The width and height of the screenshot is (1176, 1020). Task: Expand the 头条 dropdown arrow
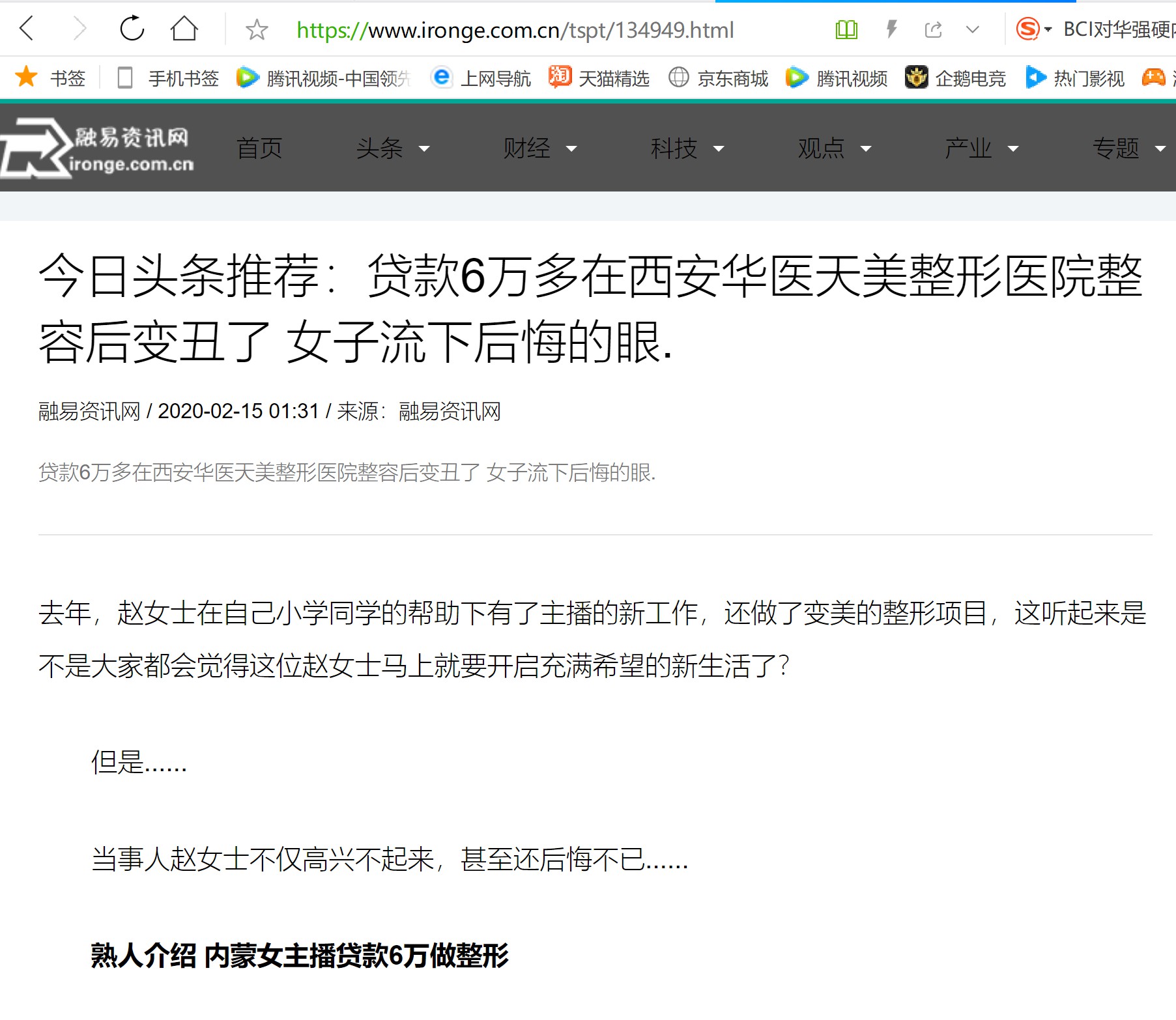(424, 149)
